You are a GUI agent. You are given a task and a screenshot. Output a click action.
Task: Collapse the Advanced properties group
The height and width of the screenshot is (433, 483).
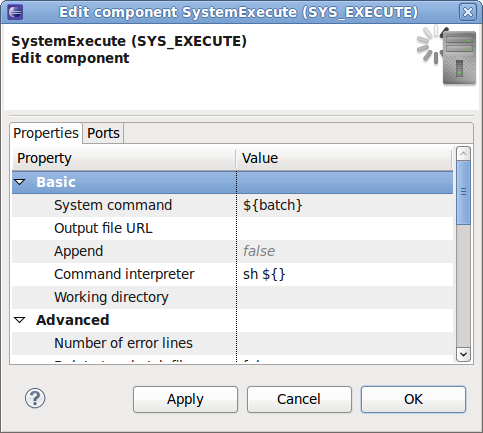click(x=20, y=320)
